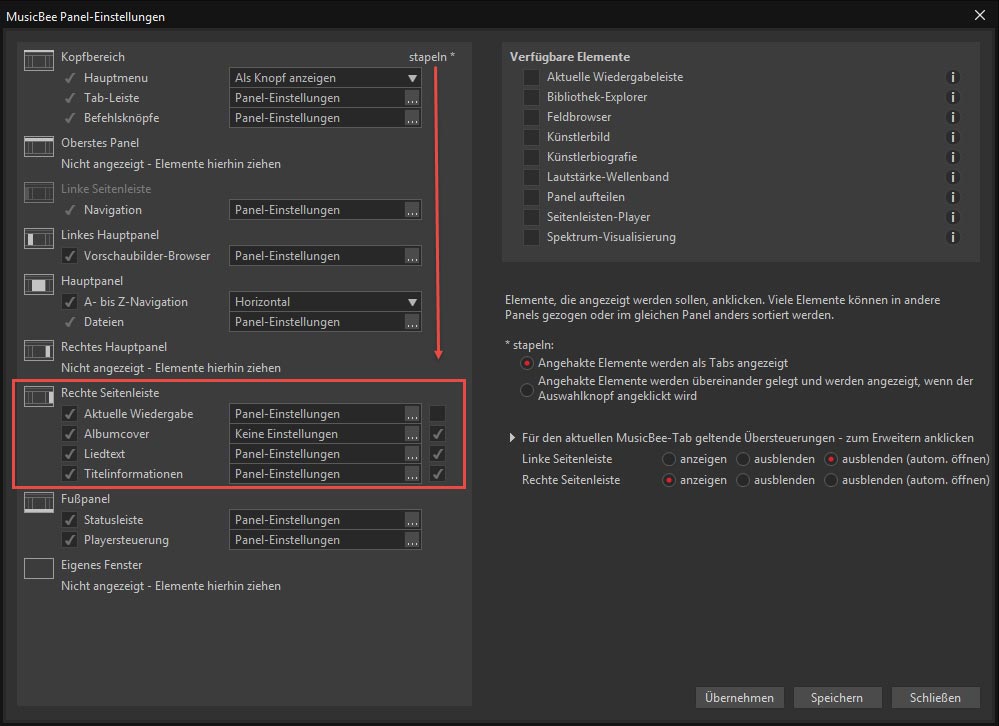This screenshot has height=726, width=999.
Task: Open Vorschaubilder-Browser settings ellipsis button
Action: pos(412,256)
